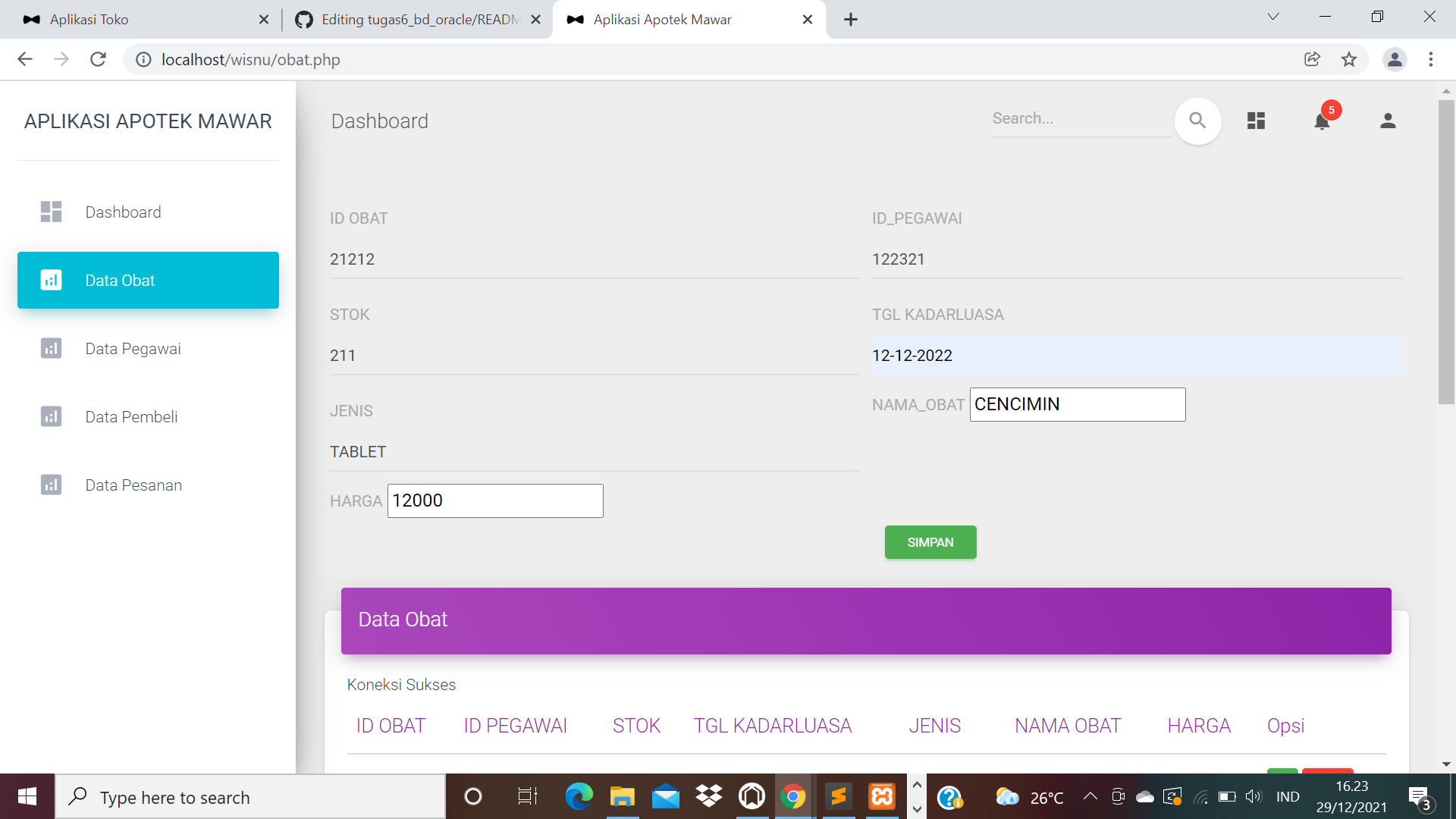The image size is (1456, 819).
Task: Click the bookmark star in the address bar
Action: (1349, 59)
